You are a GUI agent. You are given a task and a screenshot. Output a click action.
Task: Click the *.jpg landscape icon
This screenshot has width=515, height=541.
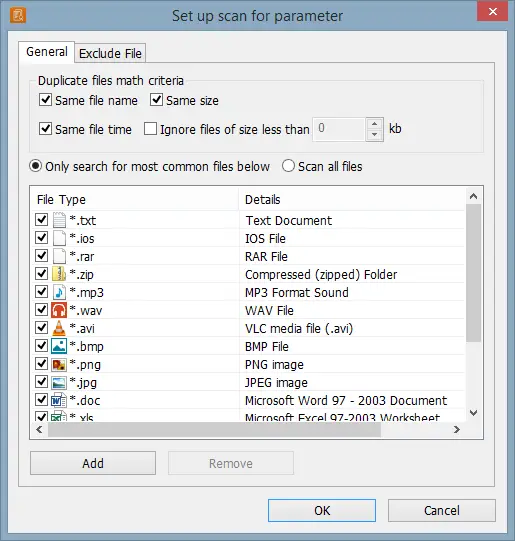click(x=59, y=382)
